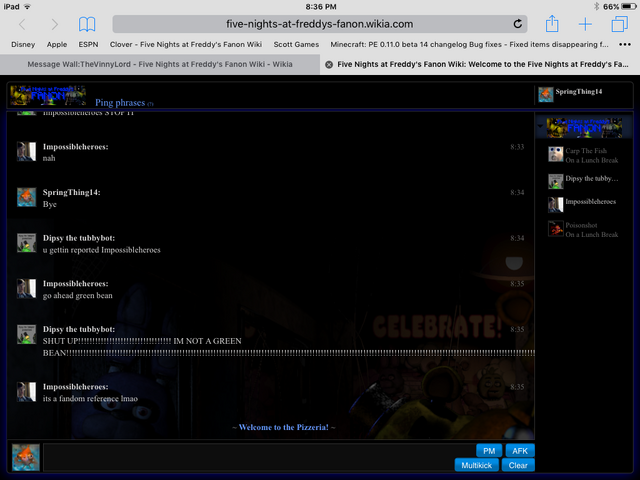Image resolution: width=640 pixels, height=480 pixels.
Task: Open the bookmarks book icon
Action: (87, 24)
